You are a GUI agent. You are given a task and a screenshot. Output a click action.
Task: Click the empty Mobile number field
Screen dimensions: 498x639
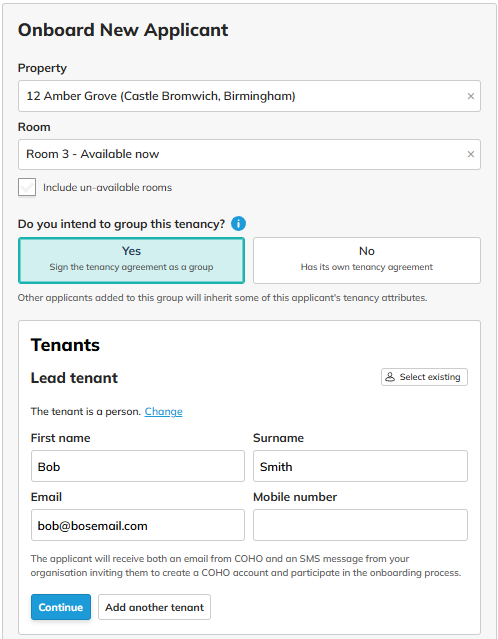tap(360, 525)
